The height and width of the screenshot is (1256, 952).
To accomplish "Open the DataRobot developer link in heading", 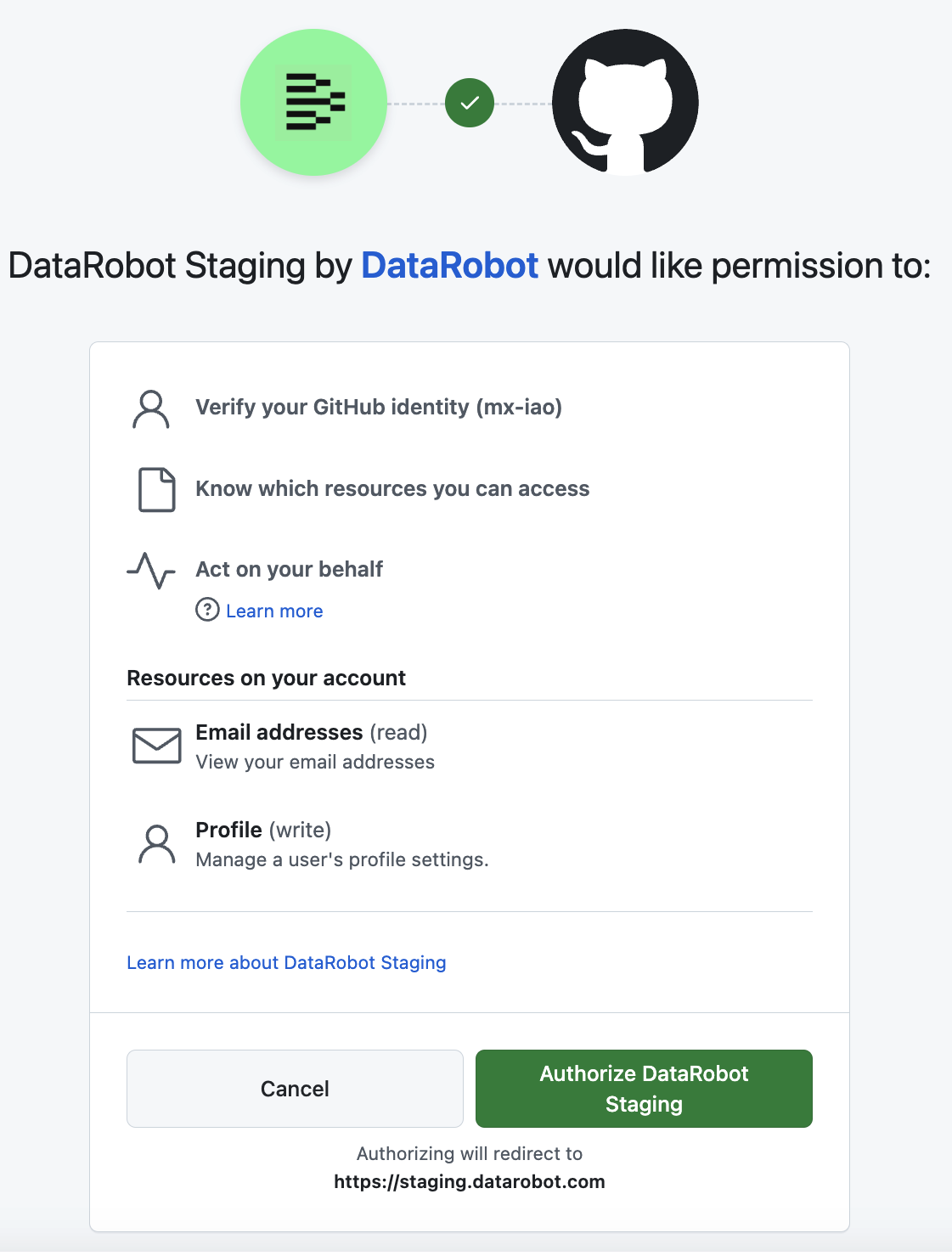I will pyautogui.click(x=449, y=266).
